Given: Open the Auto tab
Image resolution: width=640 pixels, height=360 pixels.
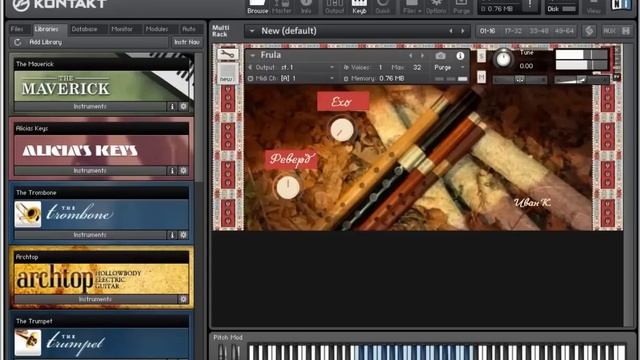Looking at the screenshot, I should coord(189,29).
